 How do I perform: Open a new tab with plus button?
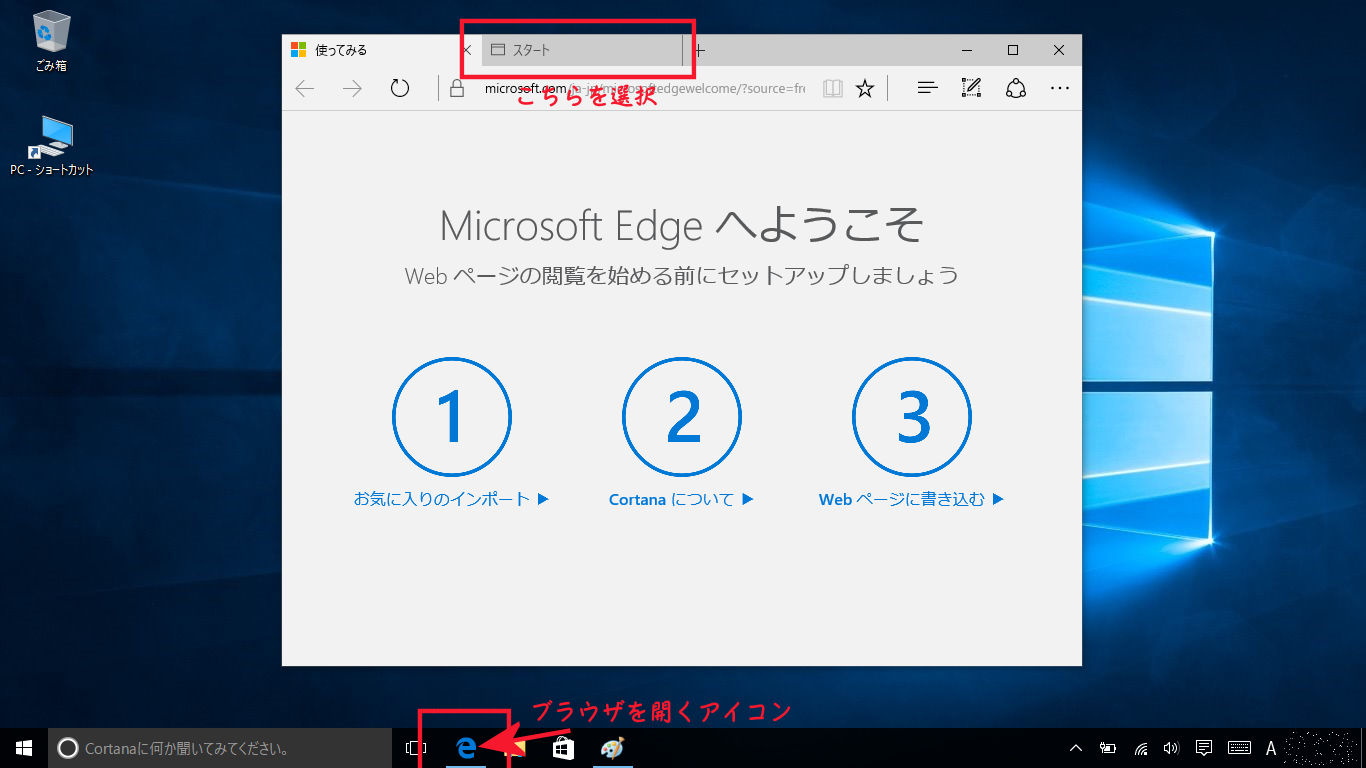[x=700, y=50]
